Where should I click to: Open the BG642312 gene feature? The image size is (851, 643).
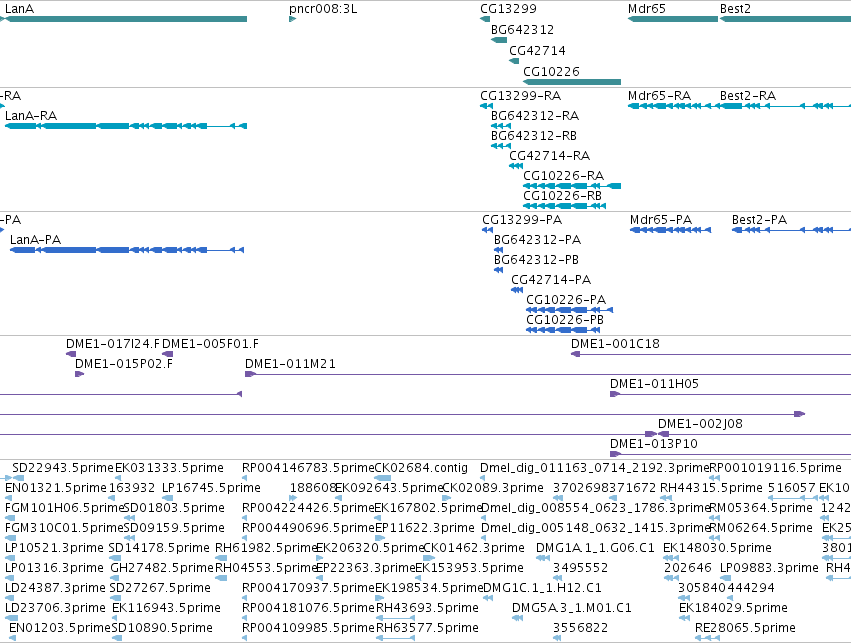[x=499, y=40]
